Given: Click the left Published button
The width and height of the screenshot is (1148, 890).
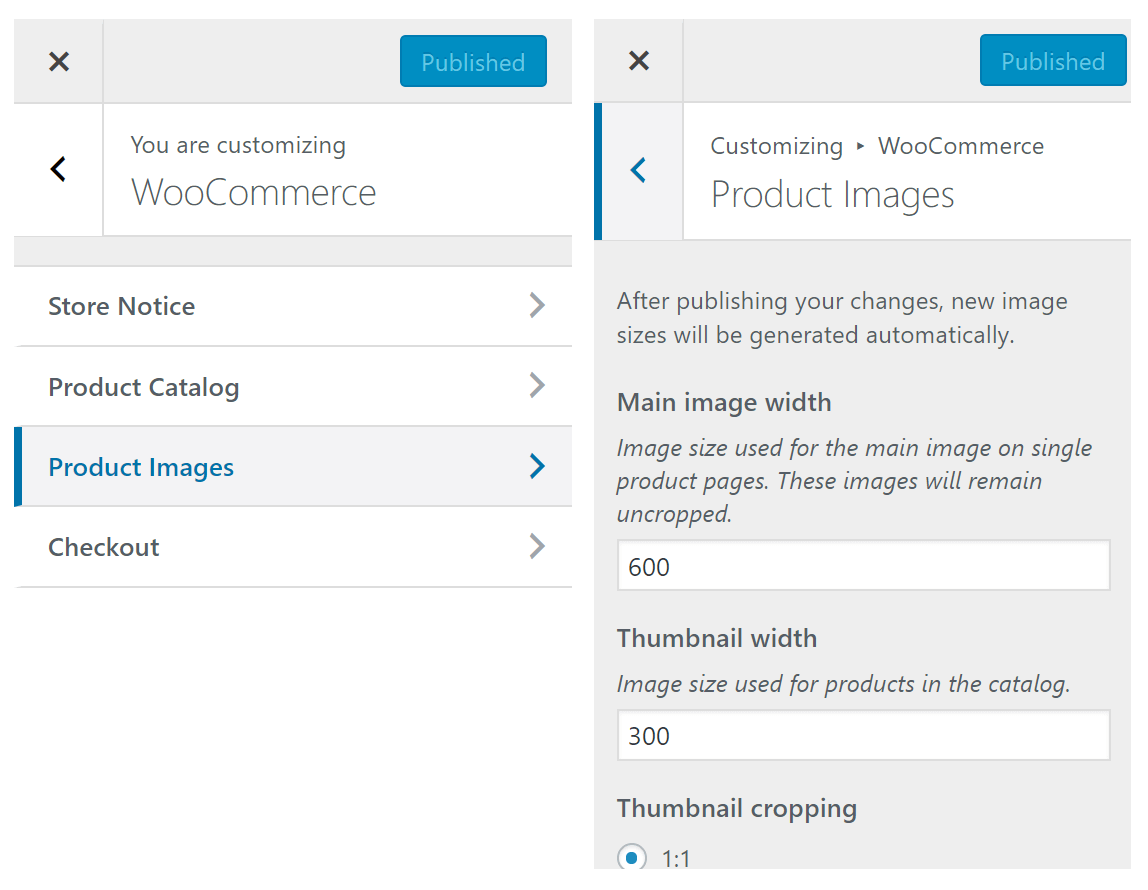Looking at the screenshot, I should [x=473, y=61].
